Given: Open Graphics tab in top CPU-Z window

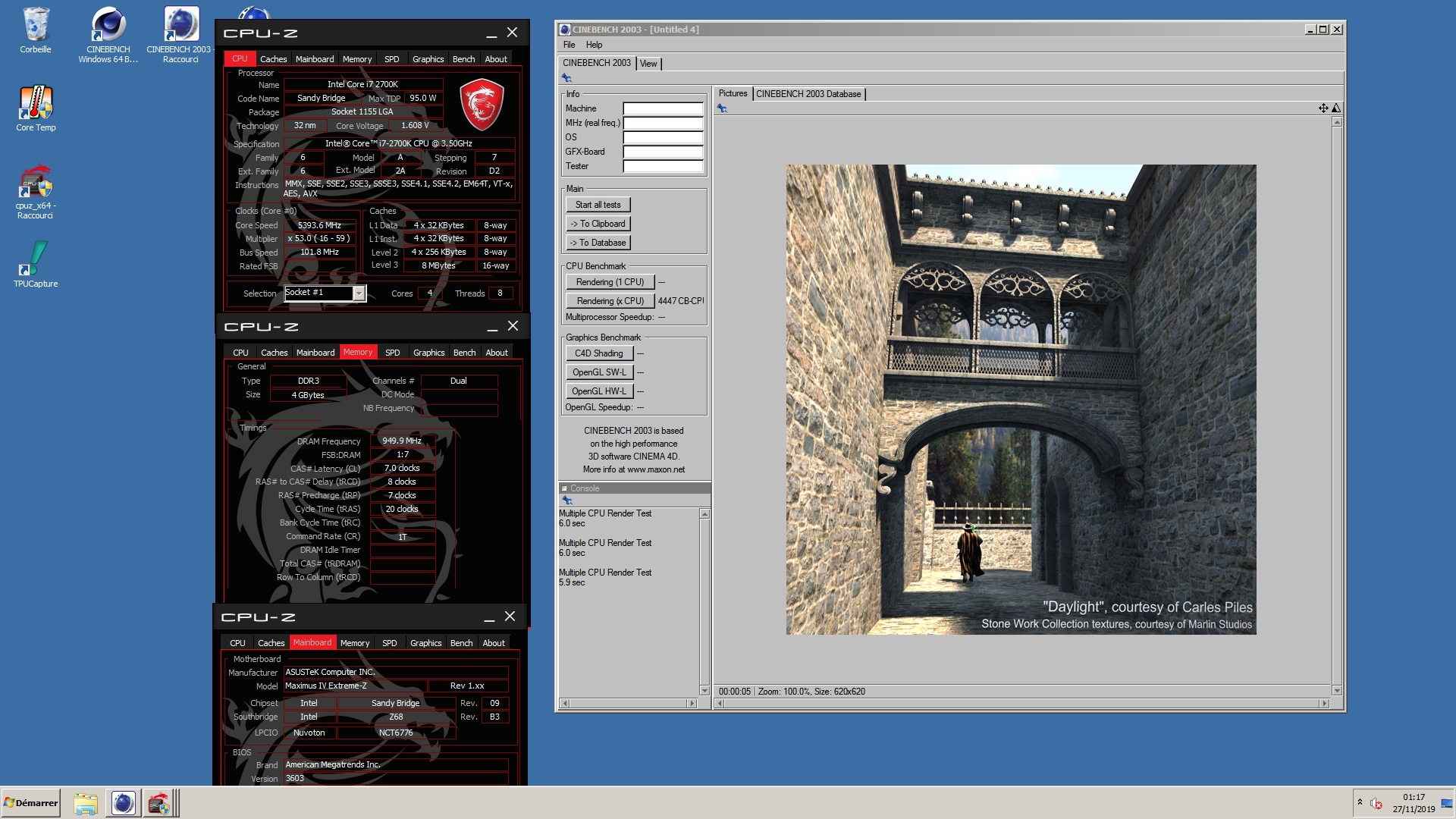Looking at the screenshot, I should (428, 59).
